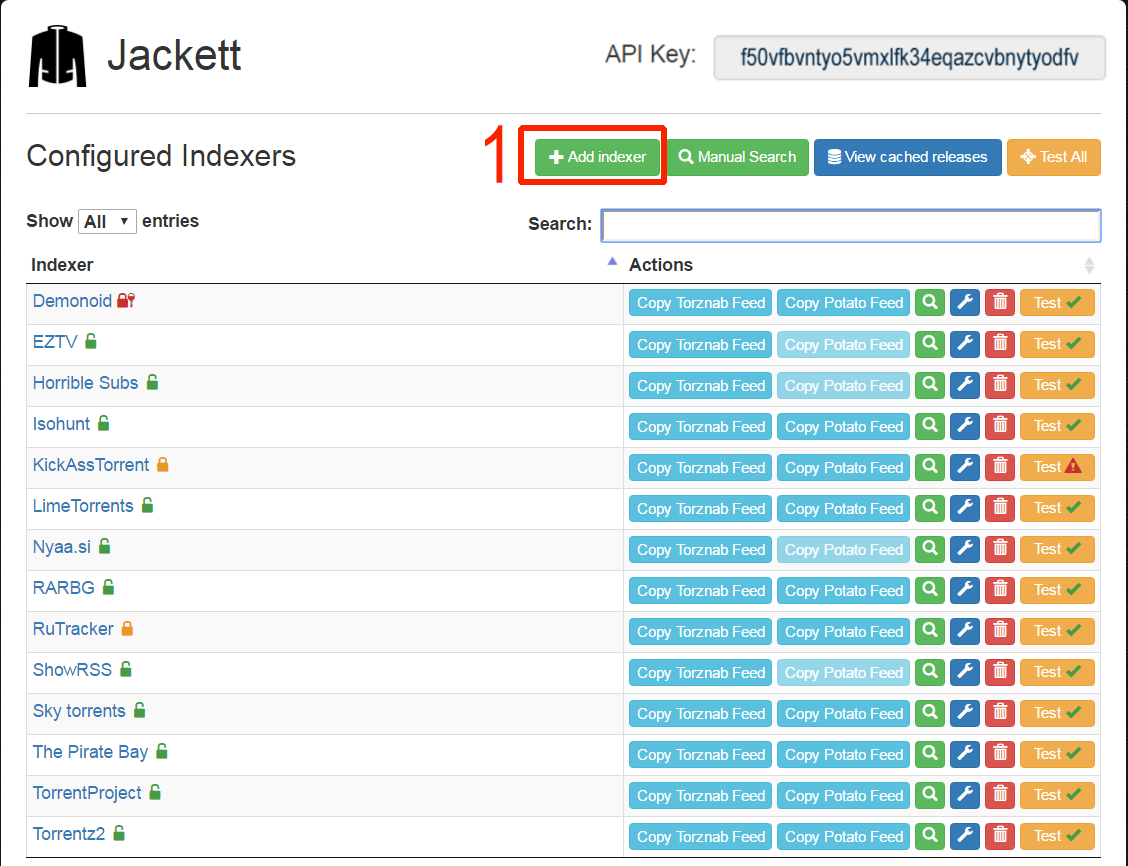Delete Torrentz2 using trash icon
Viewport: 1128px width, 866px height.
coord(1000,836)
